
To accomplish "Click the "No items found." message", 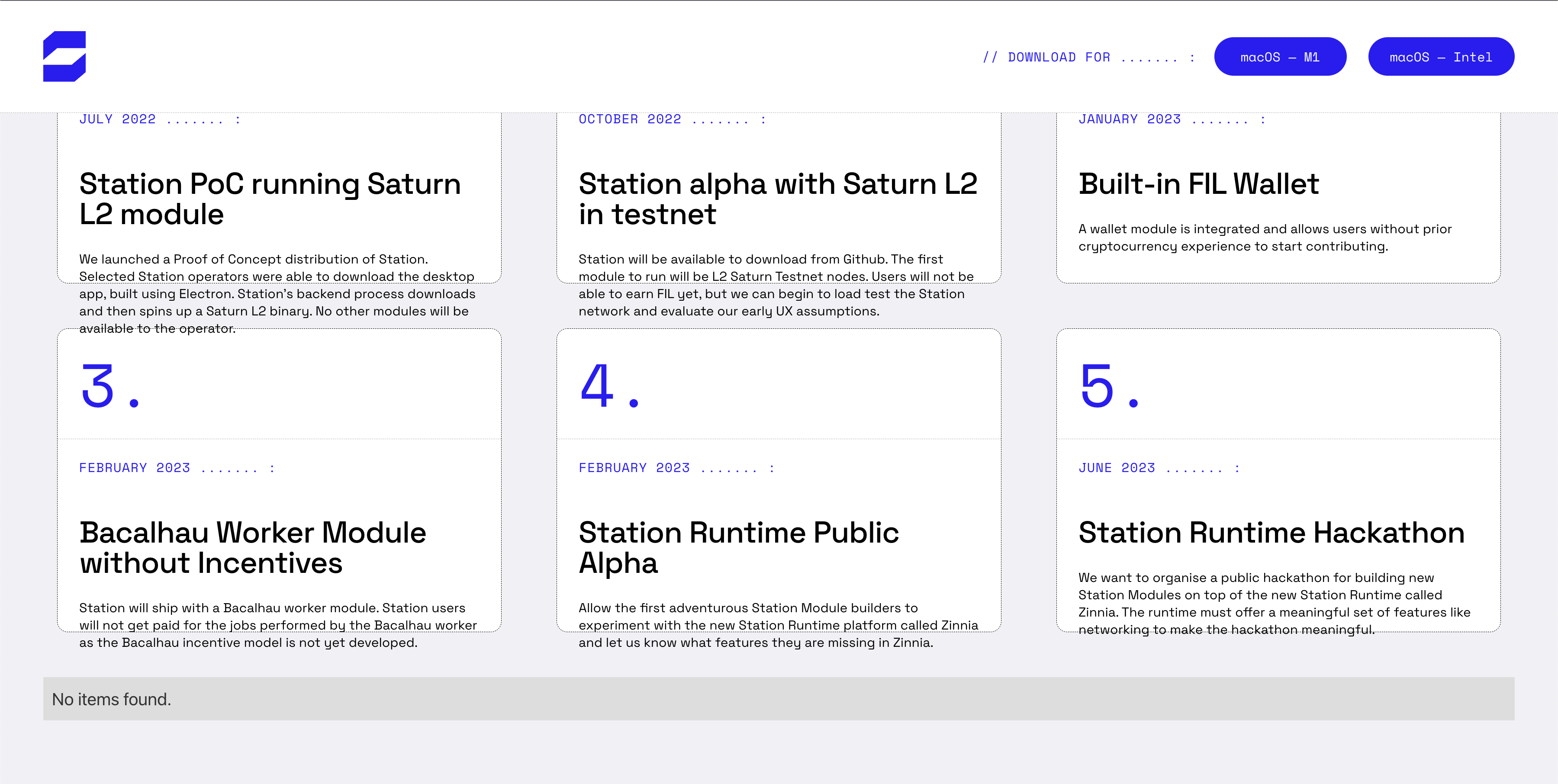I will click(111, 699).
